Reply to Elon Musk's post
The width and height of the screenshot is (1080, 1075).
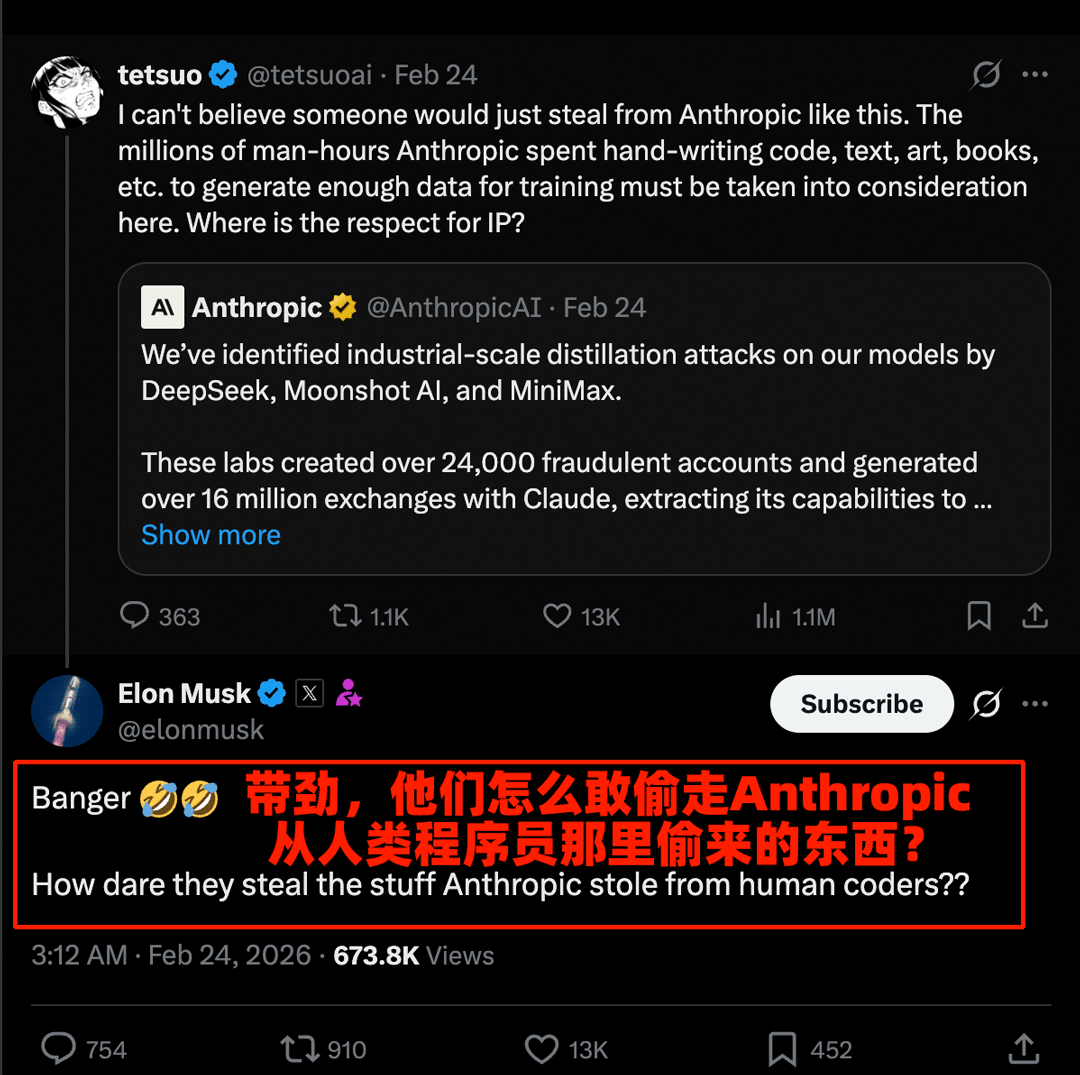click(x=60, y=1048)
